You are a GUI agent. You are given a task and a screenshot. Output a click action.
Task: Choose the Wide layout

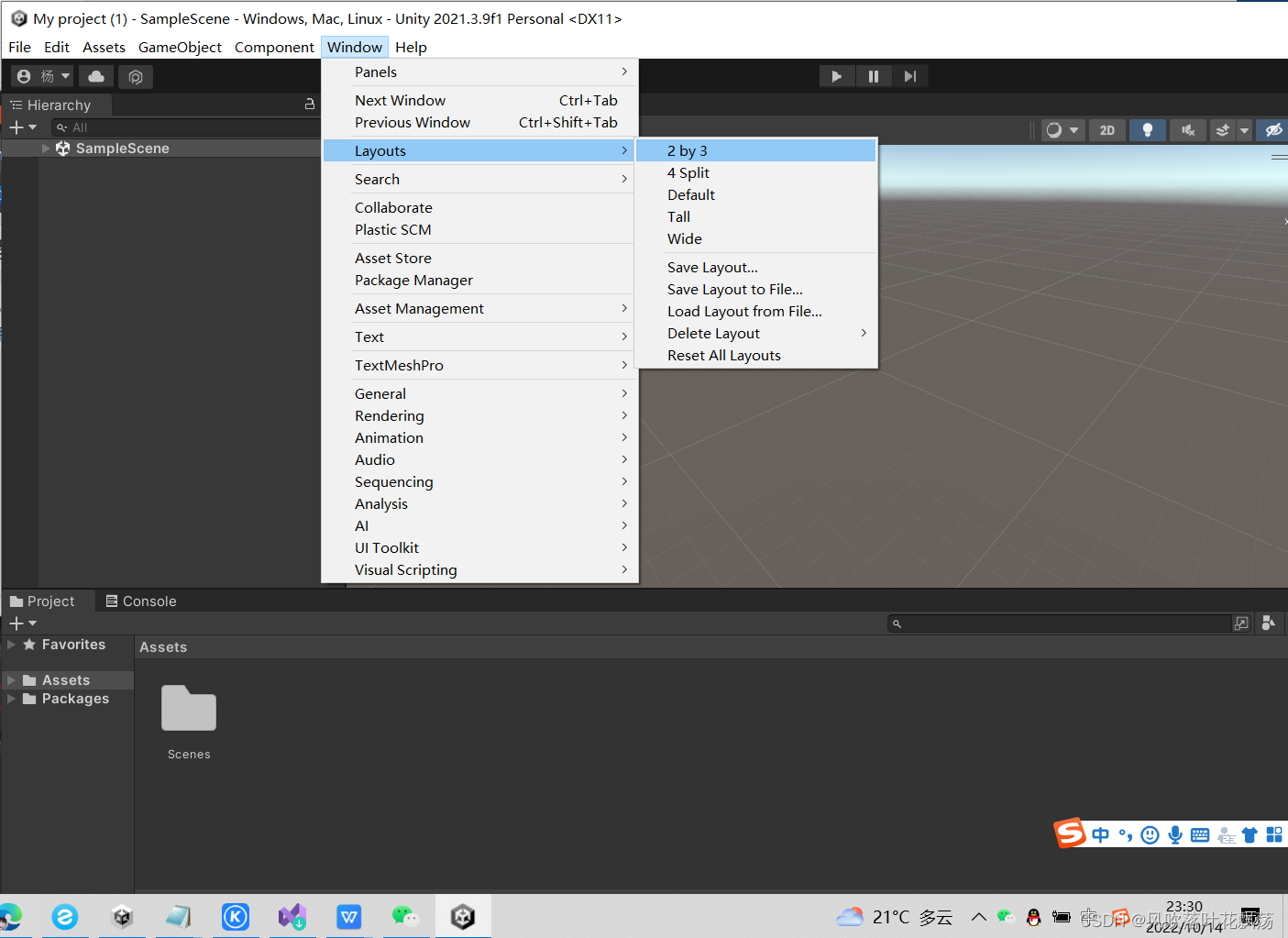pos(756,238)
